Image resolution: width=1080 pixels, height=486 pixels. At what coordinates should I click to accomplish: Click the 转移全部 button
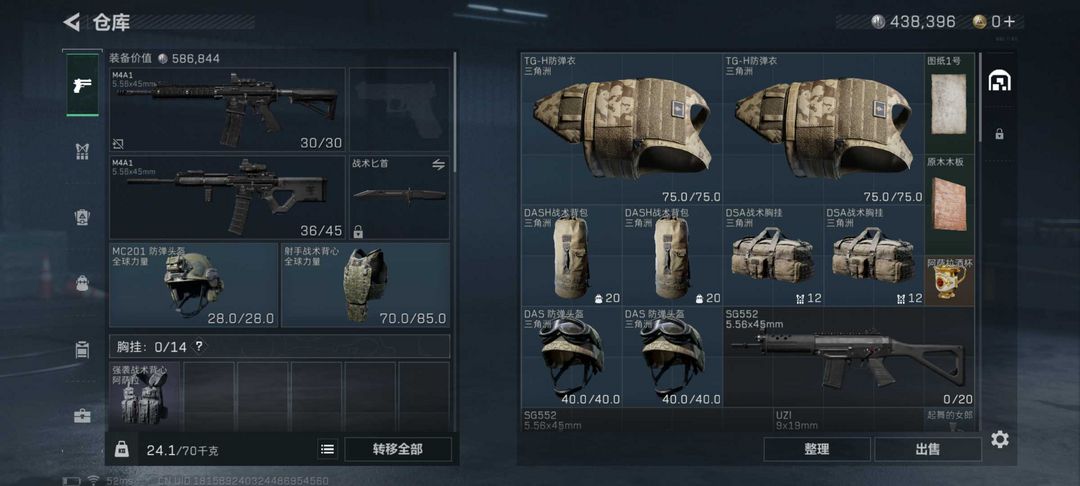pyautogui.click(x=397, y=450)
